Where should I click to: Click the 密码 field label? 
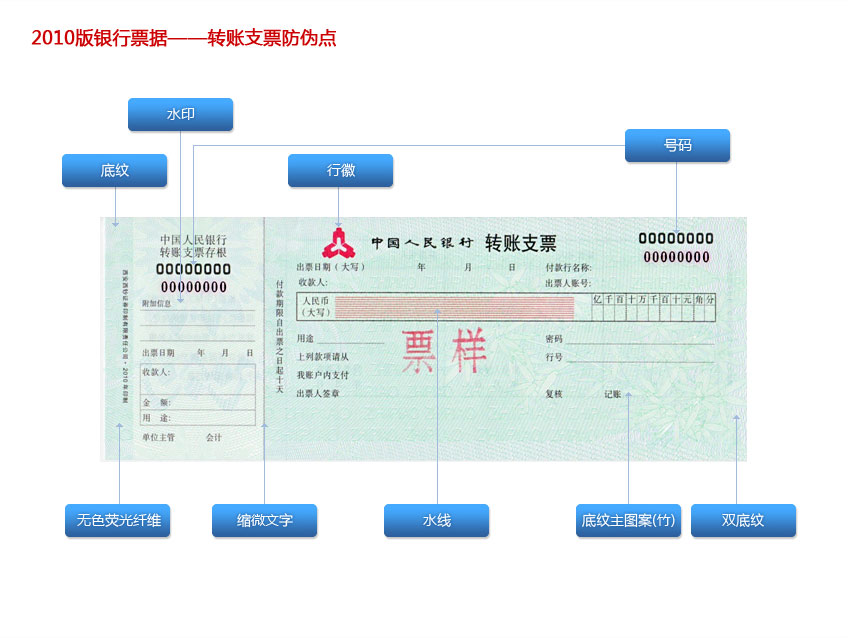(554, 339)
